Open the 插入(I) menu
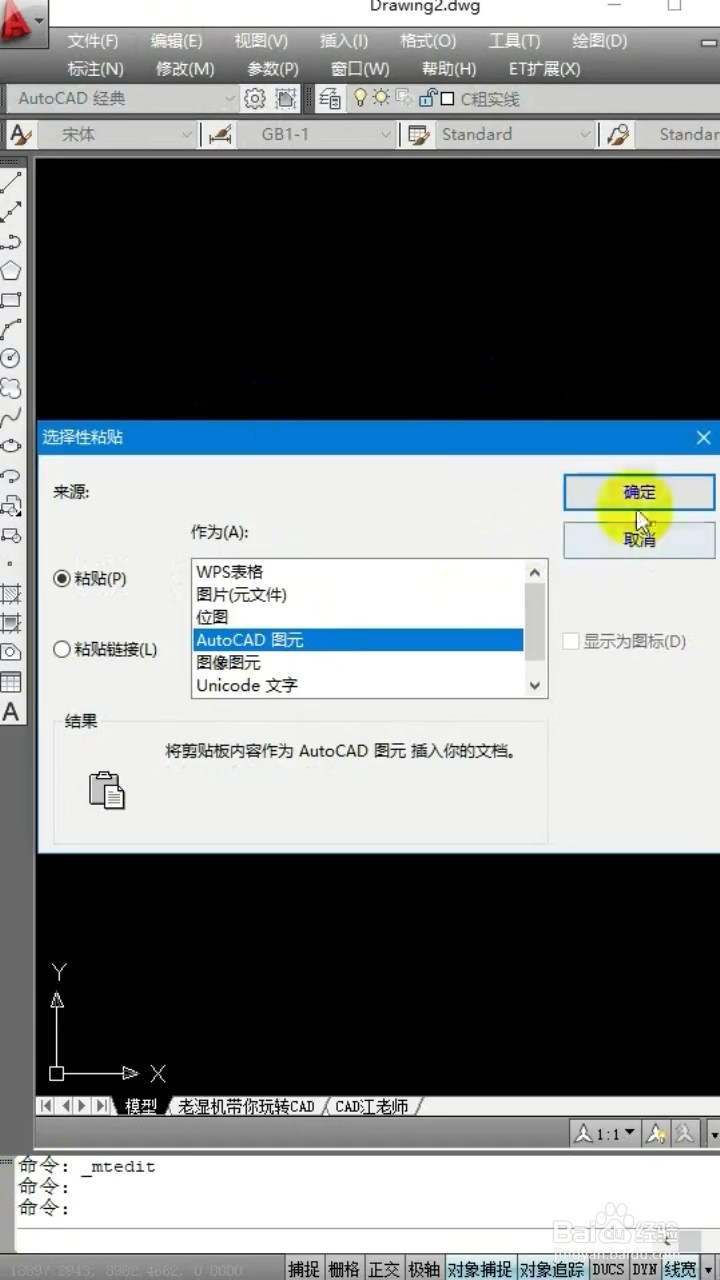Viewport: 720px width, 1280px height. 344,41
